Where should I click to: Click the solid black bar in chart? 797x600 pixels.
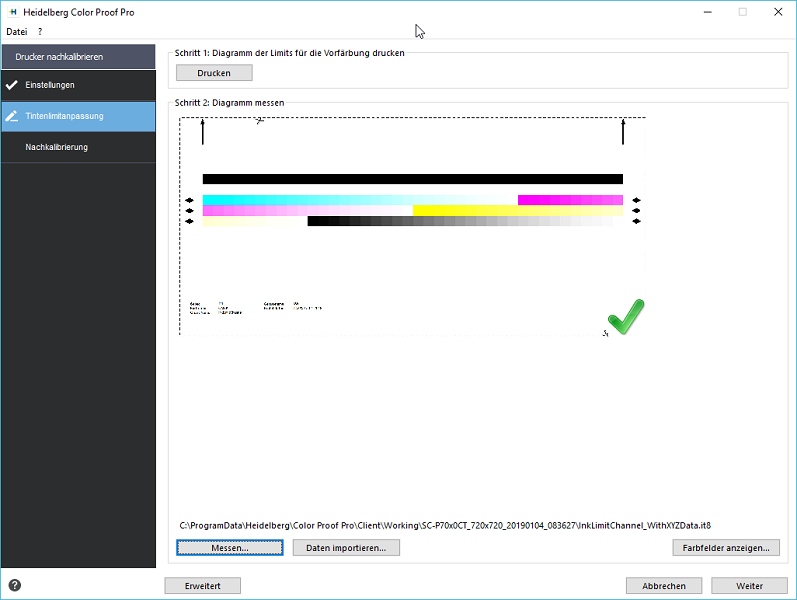click(x=413, y=179)
